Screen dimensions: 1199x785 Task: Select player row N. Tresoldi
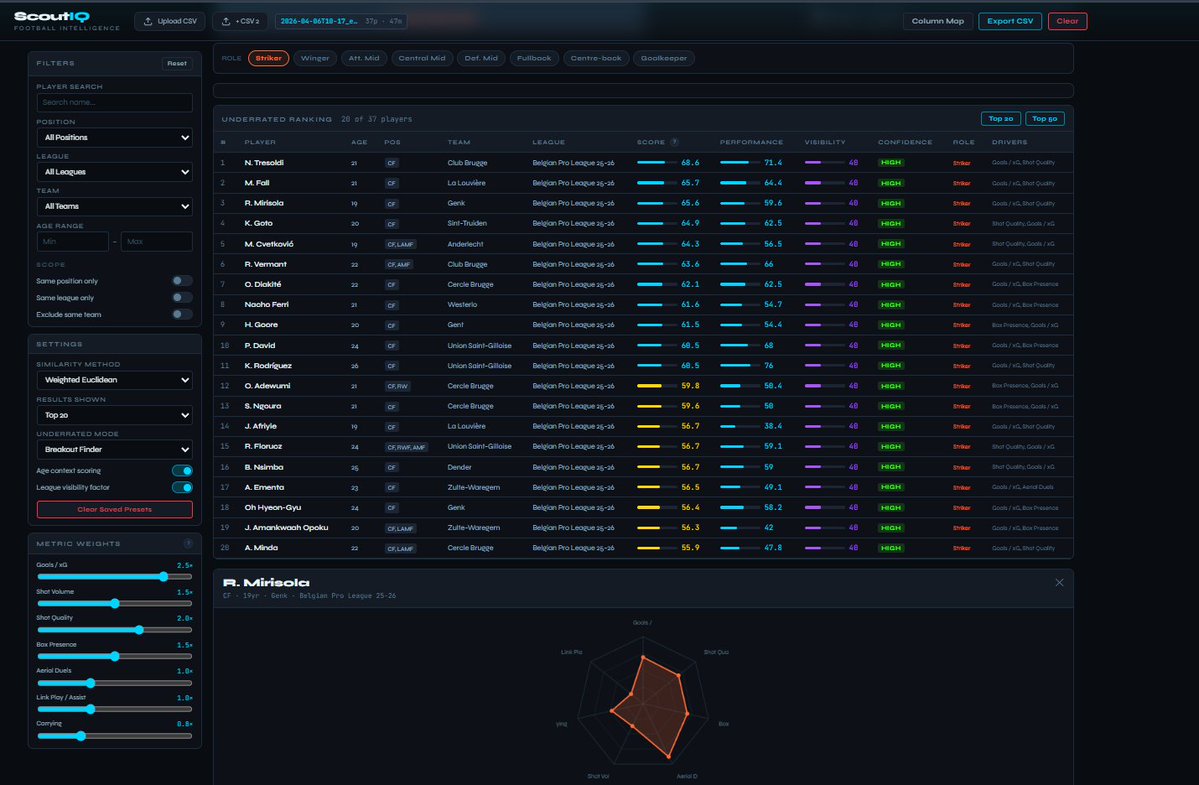pyautogui.click(x=643, y=163)
